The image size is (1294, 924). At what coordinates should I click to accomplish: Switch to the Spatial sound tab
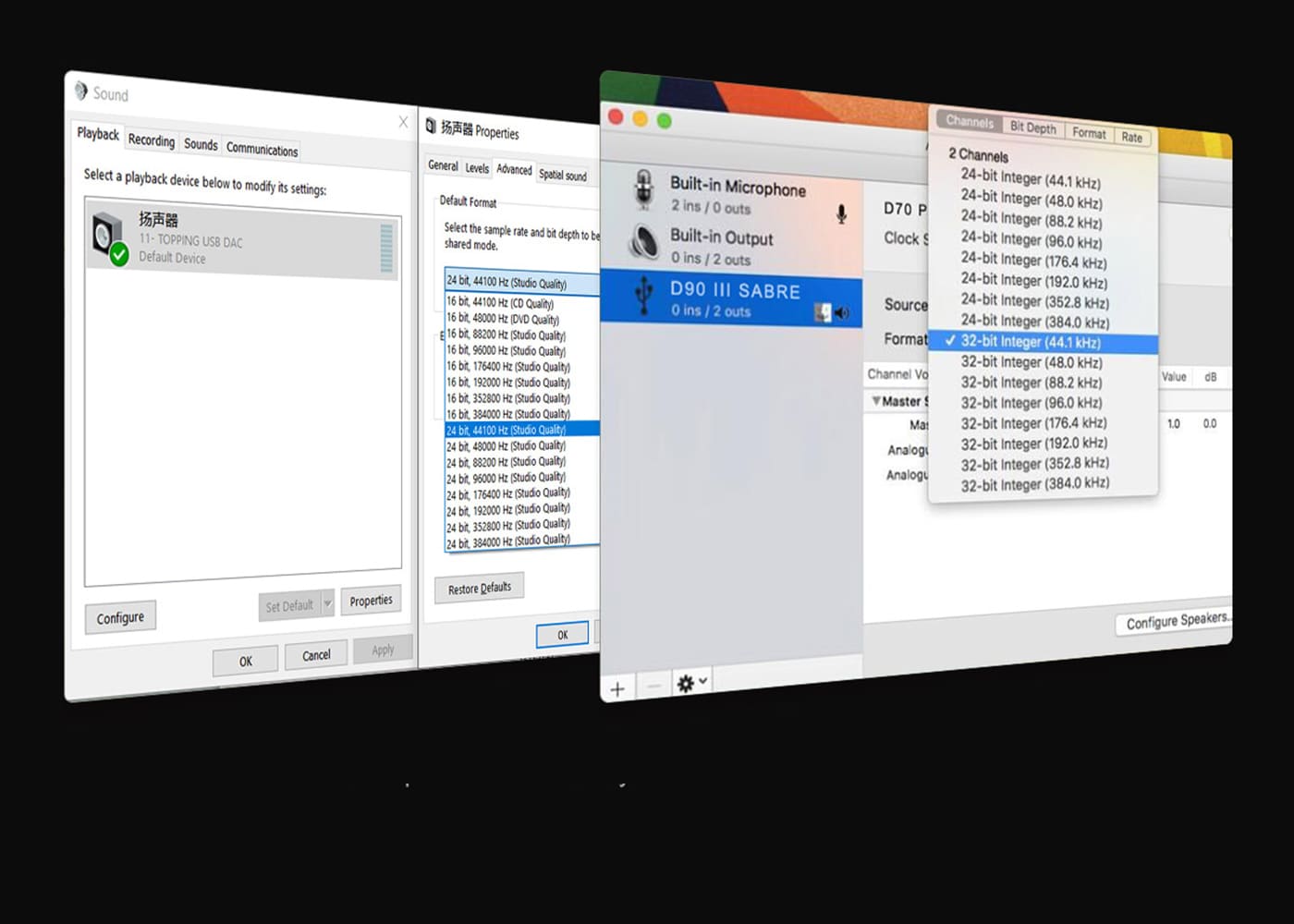[x=563, y=175]
